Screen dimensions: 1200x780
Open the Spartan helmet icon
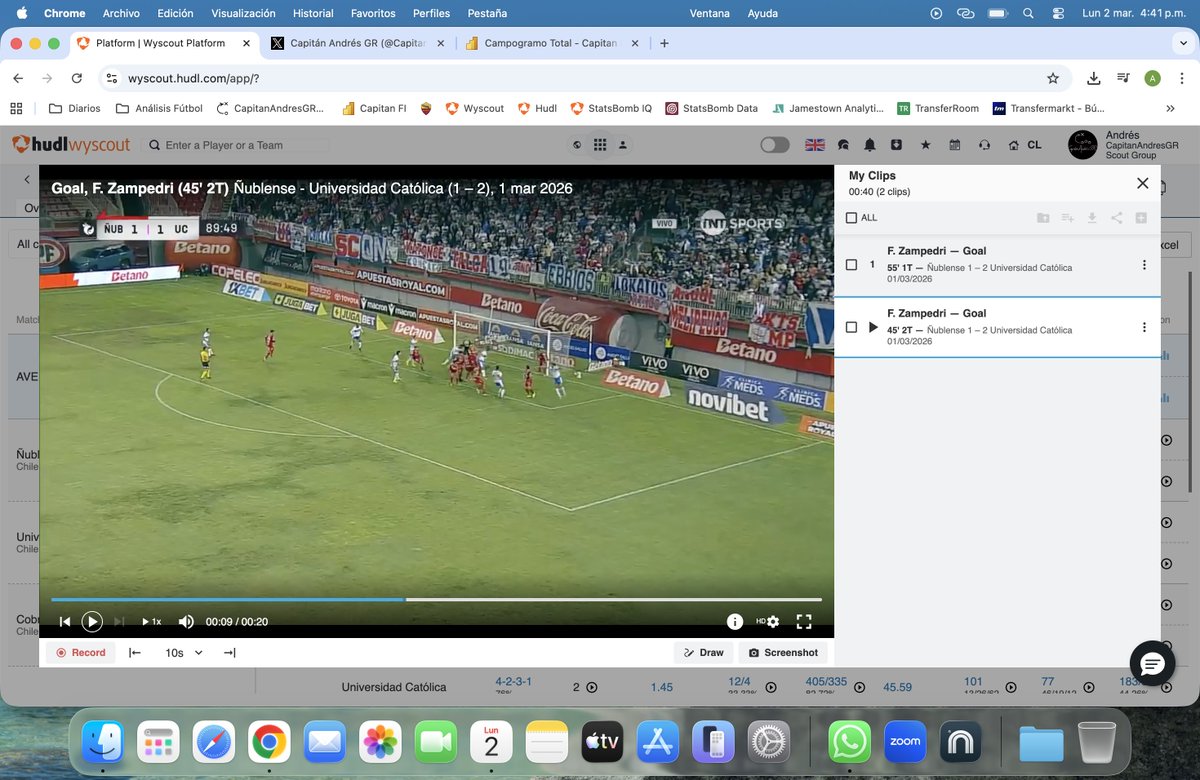click(x=843, y=145)
